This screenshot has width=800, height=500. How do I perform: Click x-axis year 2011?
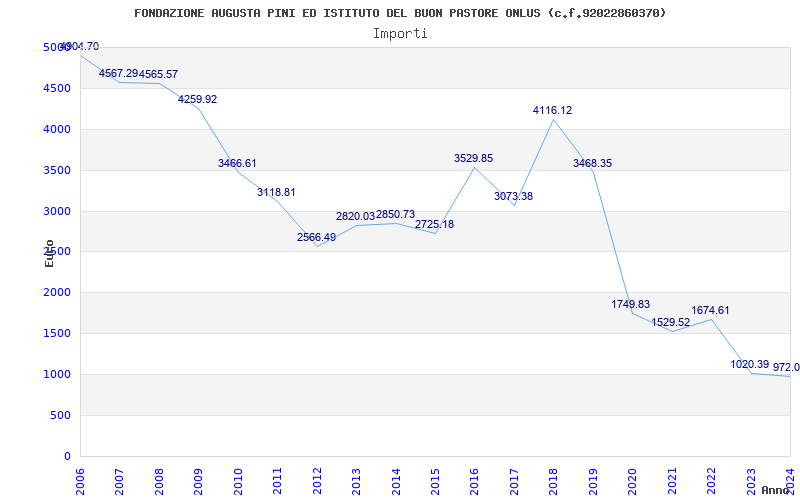(278, 482)
